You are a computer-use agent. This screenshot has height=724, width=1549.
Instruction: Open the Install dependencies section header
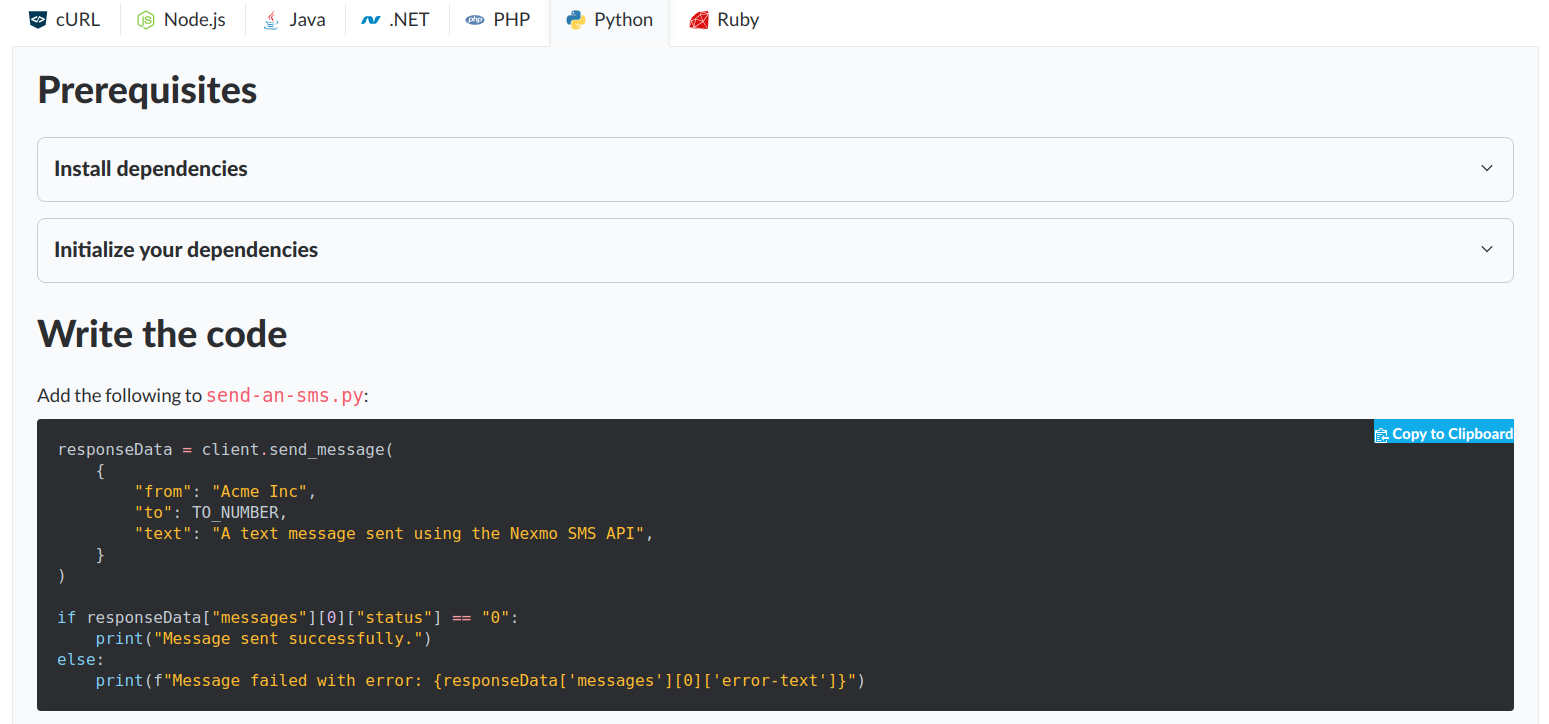[775, 169]
